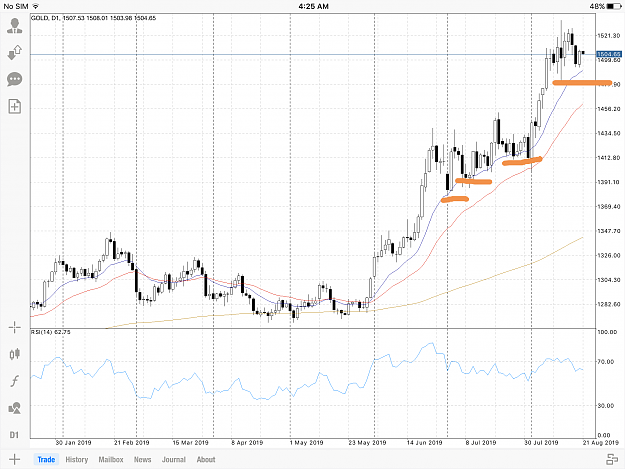Click the RSI 30.00 level label
The height and width of the screenshot is (469, 625).
click(x=606, y=406)
